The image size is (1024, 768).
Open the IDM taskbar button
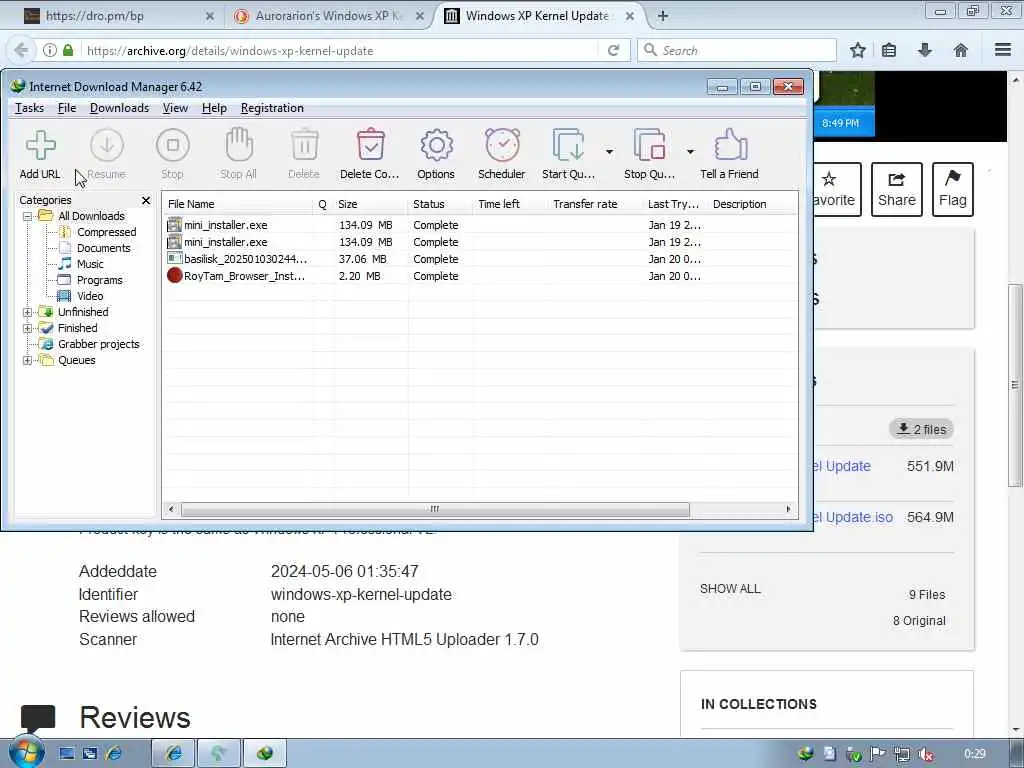tap(264, 753)
